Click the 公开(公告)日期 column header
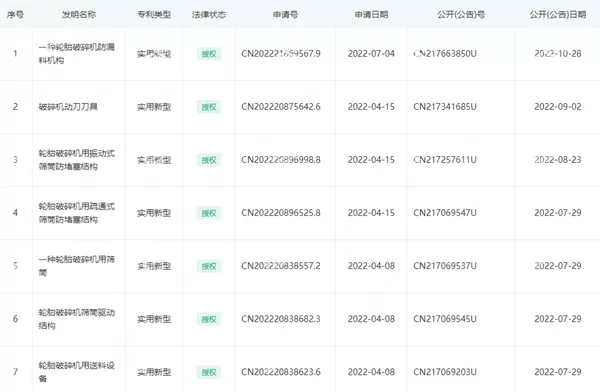Viewport: 600px width, 392px height. (558, 15)
